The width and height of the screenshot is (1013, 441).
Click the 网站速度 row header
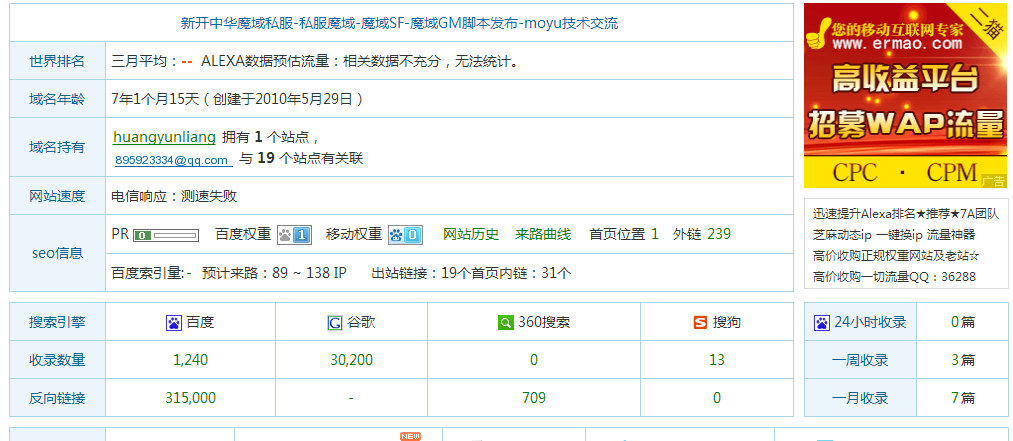pyautogui.click(x=57, y=196)
